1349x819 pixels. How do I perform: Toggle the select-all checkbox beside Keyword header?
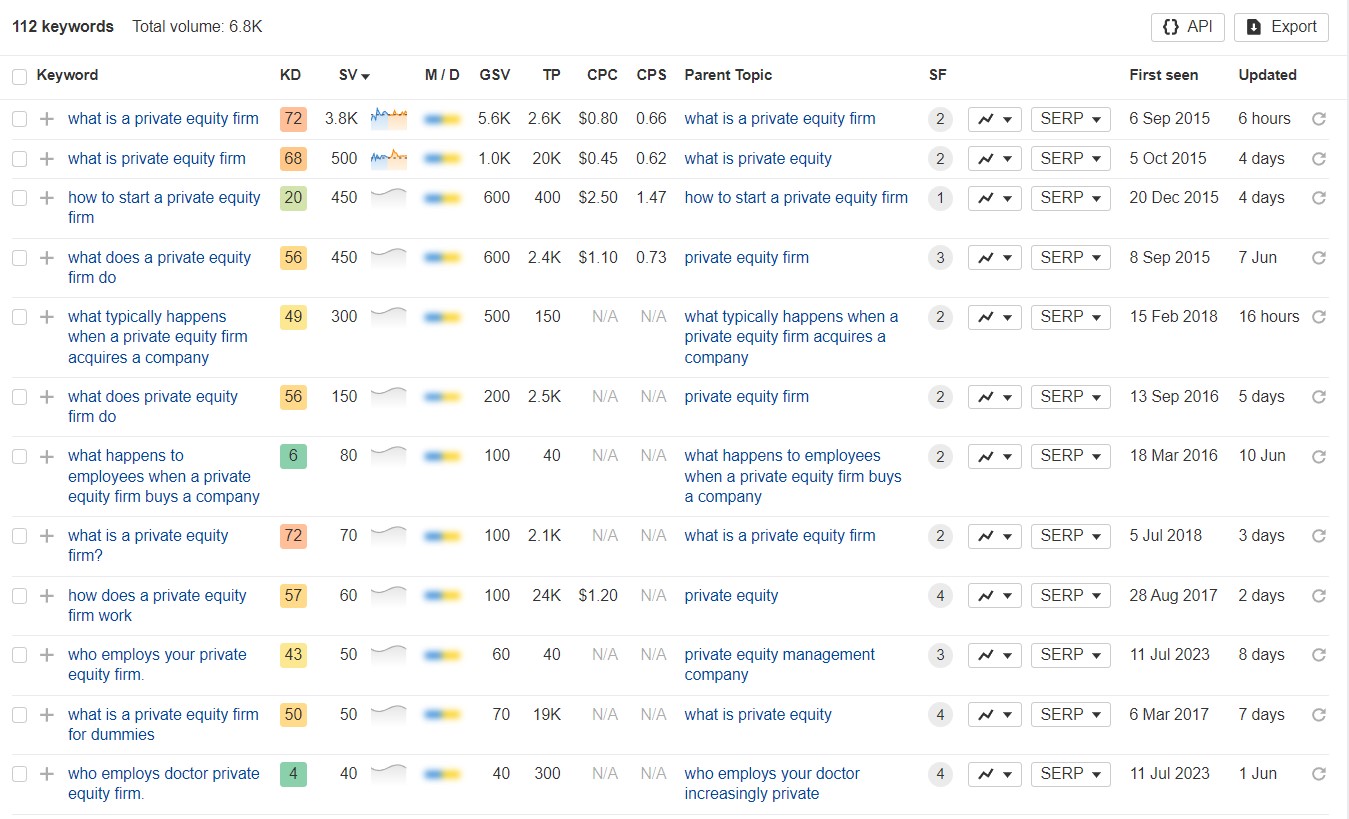tap(20, 76)
